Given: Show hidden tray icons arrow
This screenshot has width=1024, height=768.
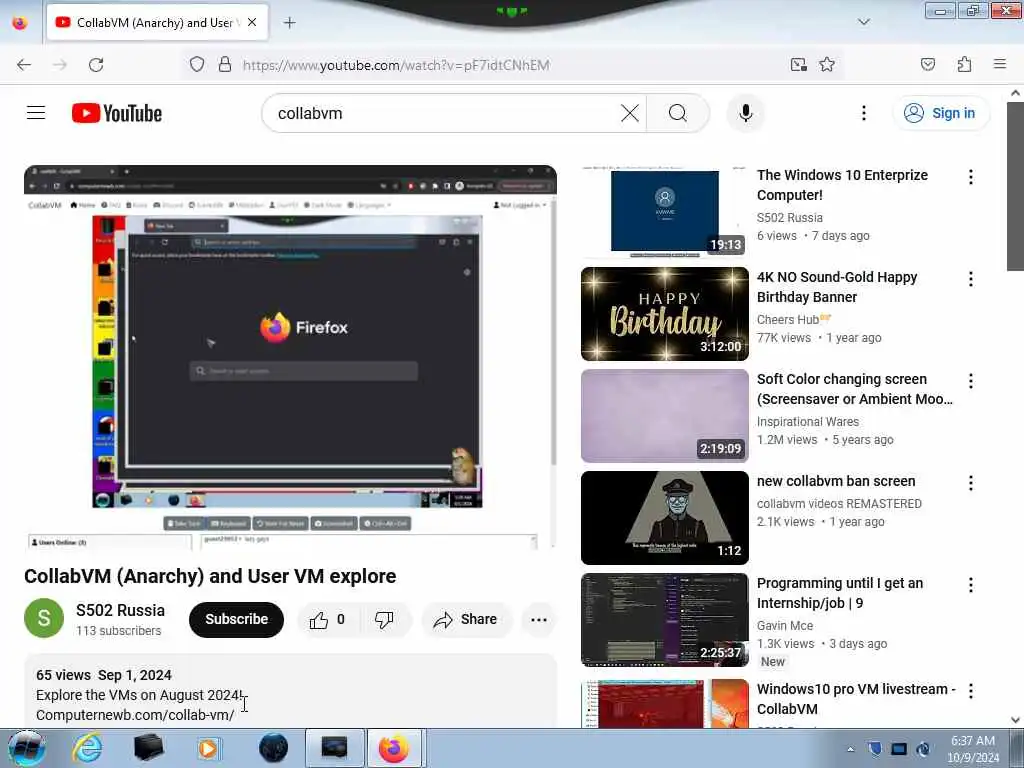Looking at the screenshot, I should 850,749.
